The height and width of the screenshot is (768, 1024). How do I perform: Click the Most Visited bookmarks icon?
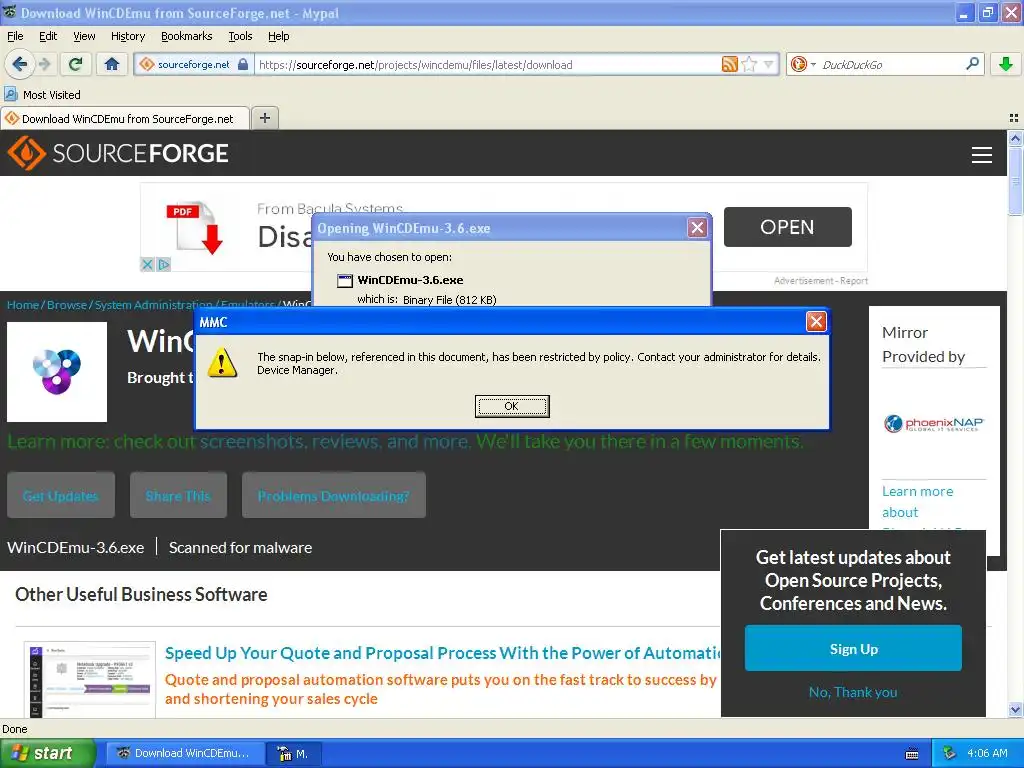[10, 94]
